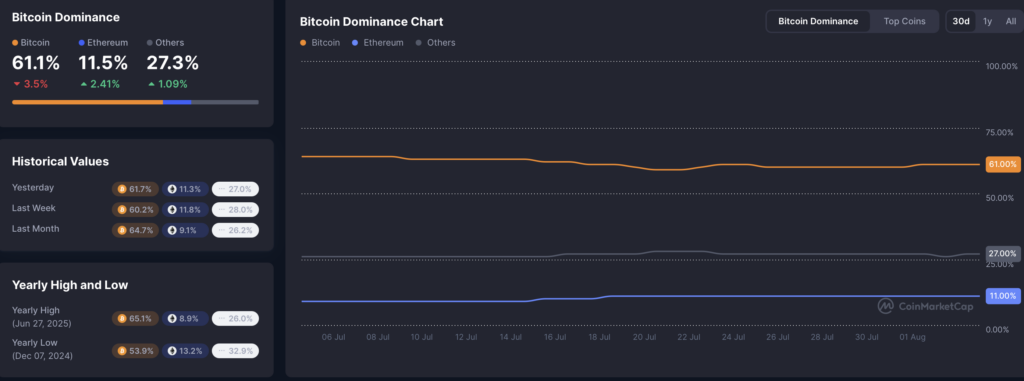Click the blue Ethereum segment of dominance bar

(177, 102)
